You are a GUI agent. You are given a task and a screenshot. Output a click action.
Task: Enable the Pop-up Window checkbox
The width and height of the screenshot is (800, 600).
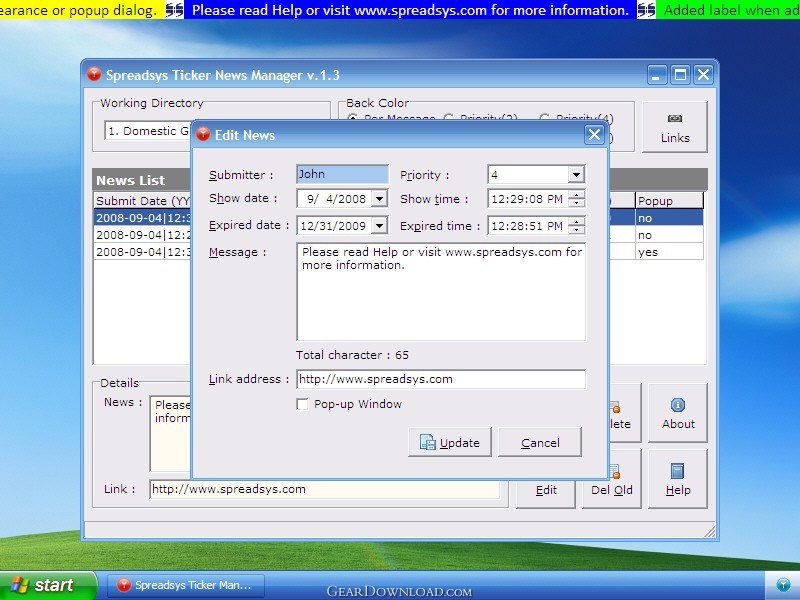[302, 405]
